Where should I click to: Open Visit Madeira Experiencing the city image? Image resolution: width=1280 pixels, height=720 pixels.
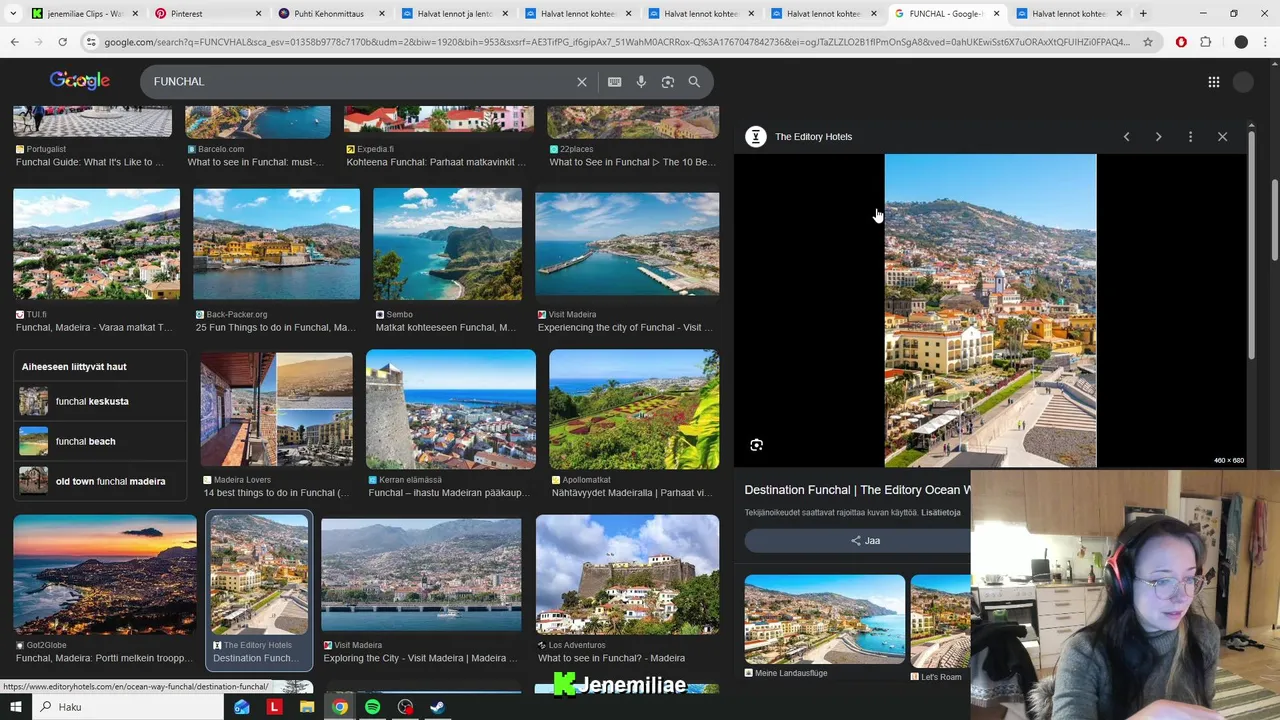[627, 244]
